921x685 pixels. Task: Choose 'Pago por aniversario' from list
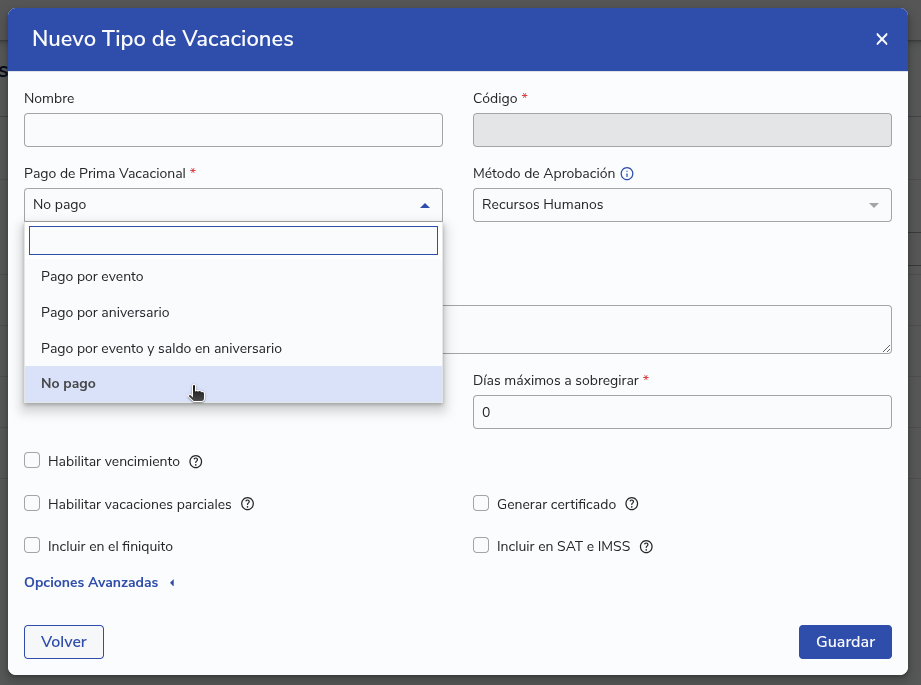(105, 312)
